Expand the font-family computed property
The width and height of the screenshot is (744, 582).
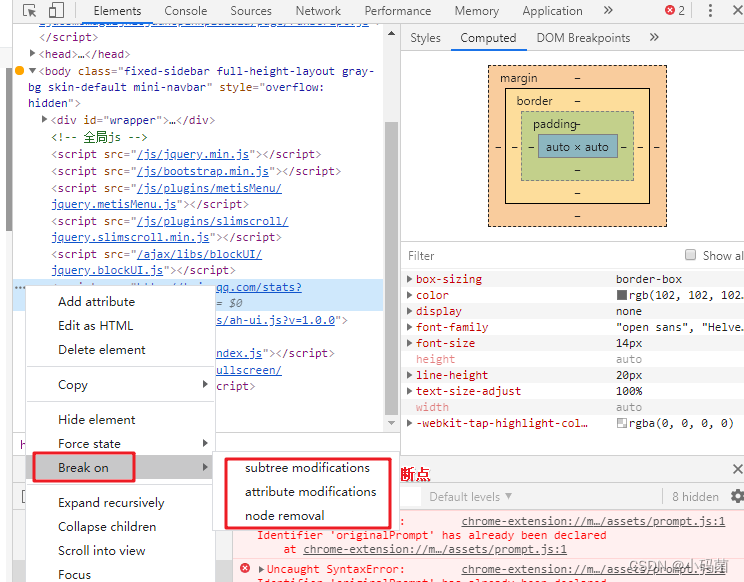[409, 327]
